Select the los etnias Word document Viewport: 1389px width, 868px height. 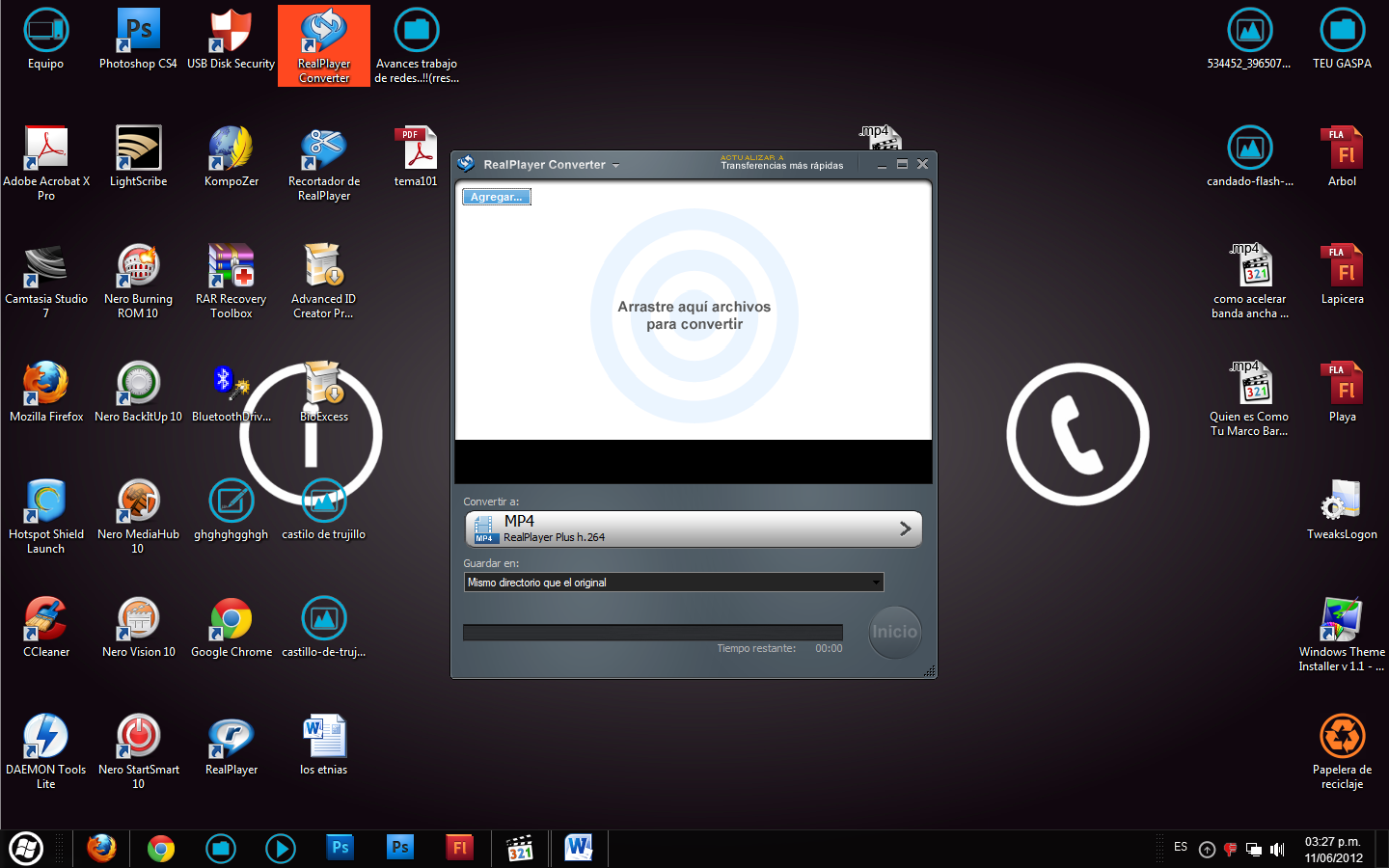324,746
